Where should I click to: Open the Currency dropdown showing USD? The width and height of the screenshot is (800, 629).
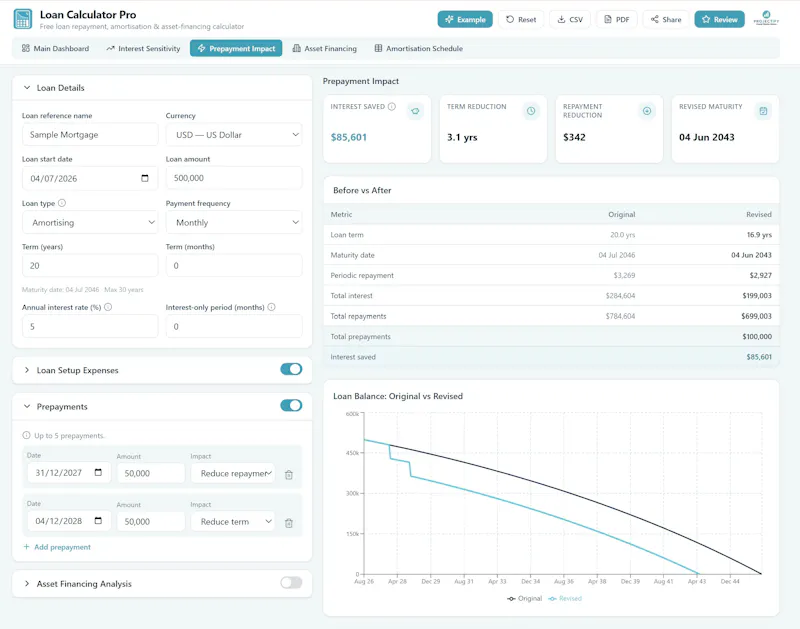pyautogui.click(x=234, y=135)
